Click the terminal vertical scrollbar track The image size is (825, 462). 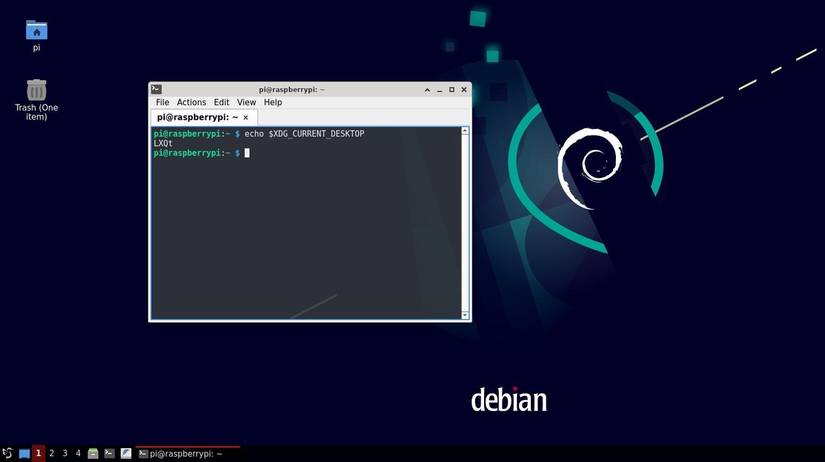pos(465,223)
